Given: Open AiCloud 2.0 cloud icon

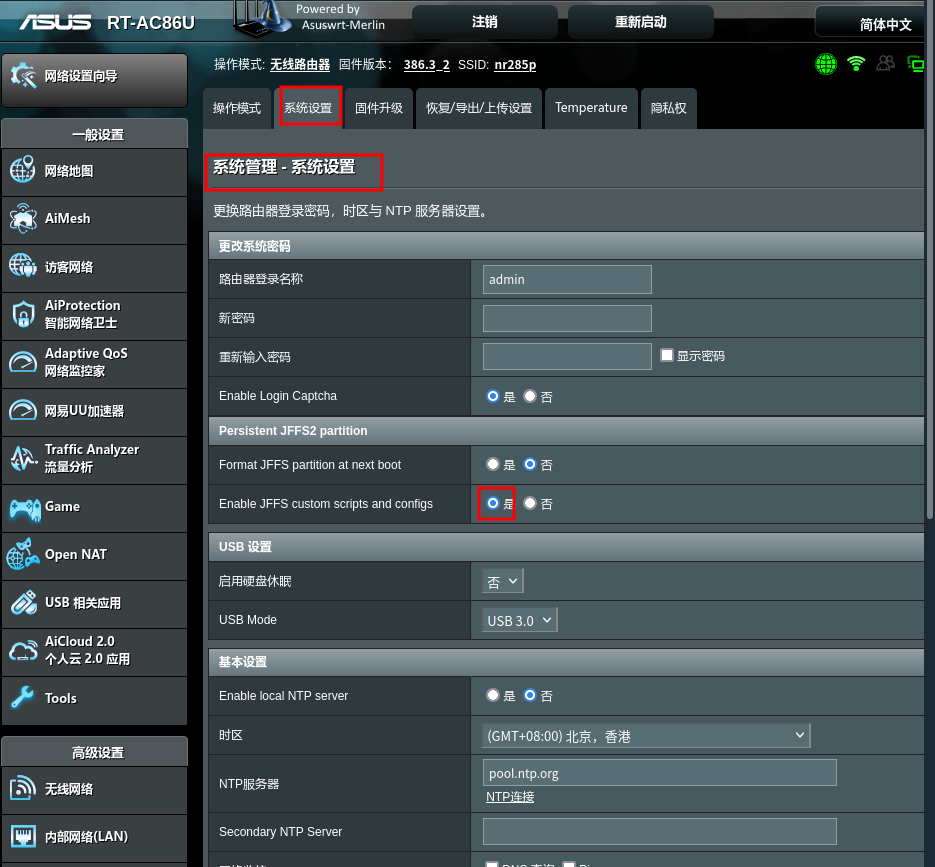Looking at the screenshot, I should (23, 651).
